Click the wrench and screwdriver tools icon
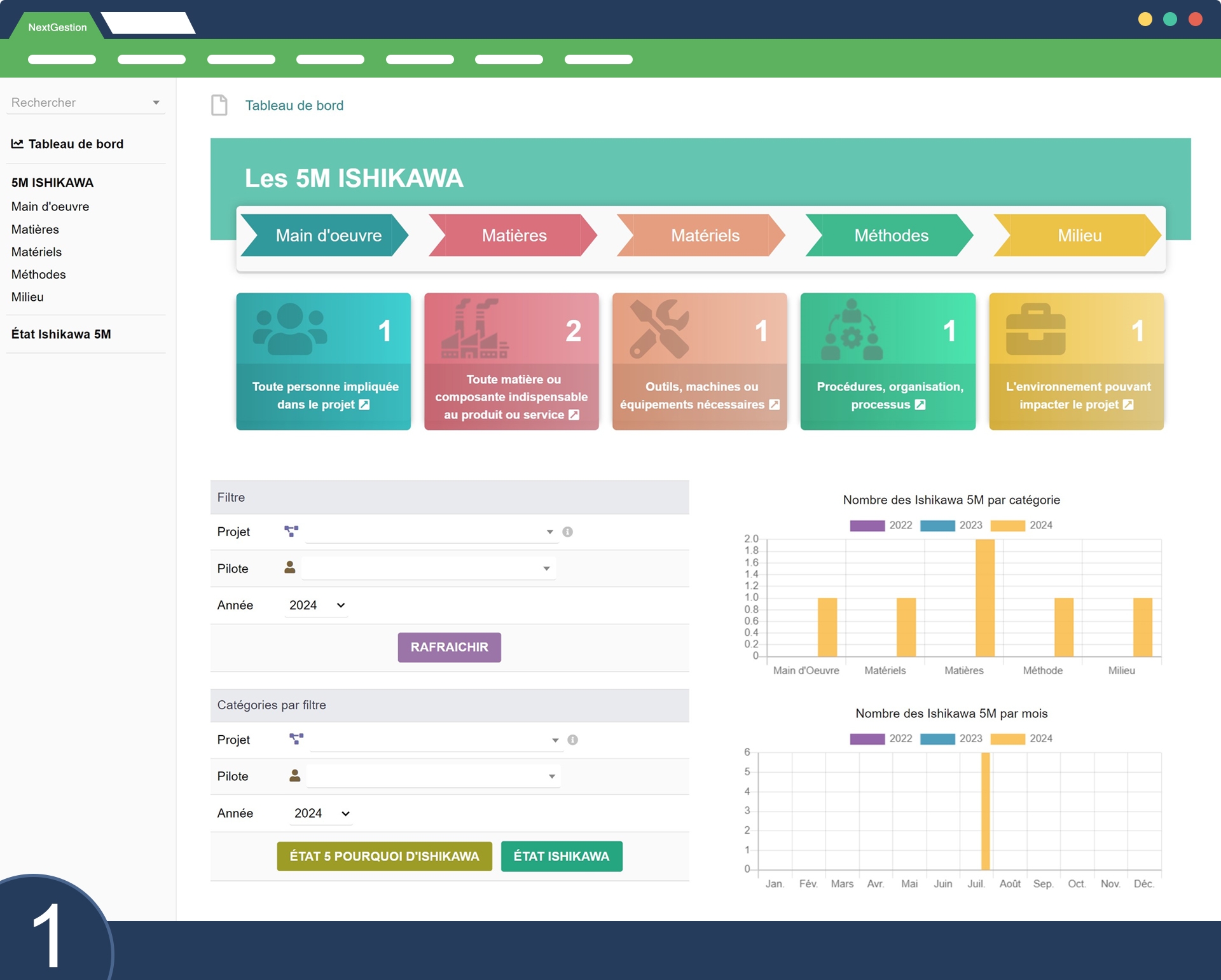Image resolution: width=1221 pixels, height=980 pixels. 659,329
